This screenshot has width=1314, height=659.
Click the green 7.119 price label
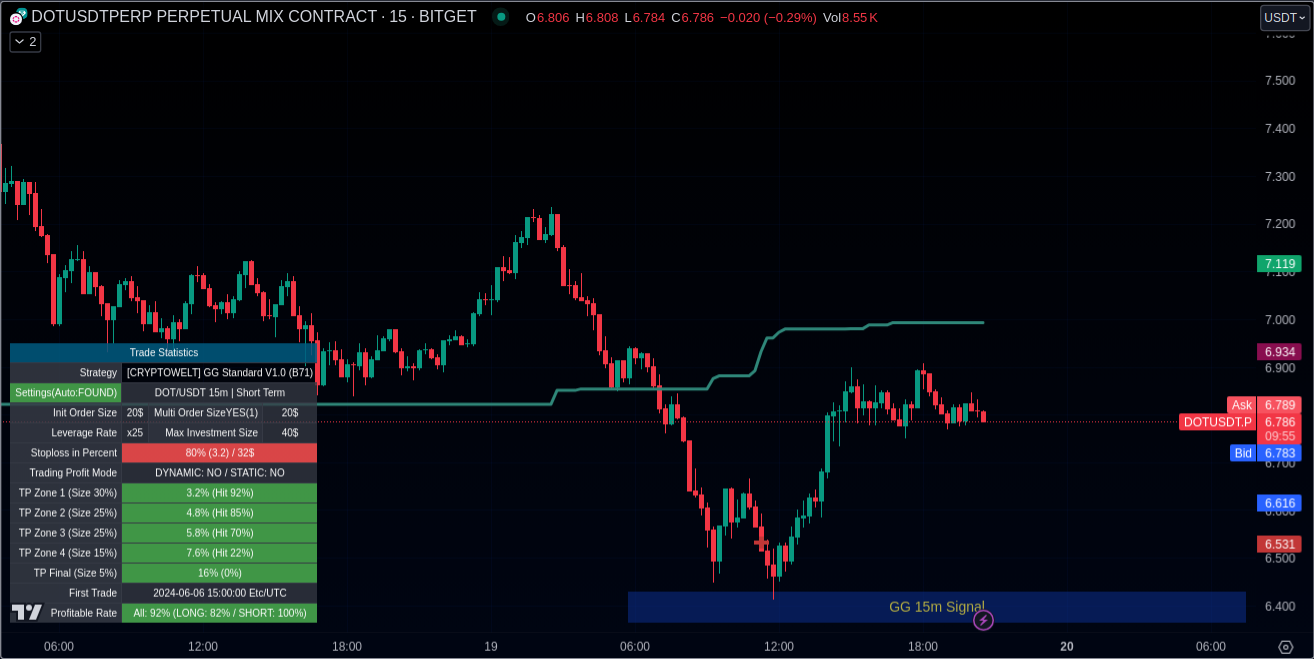[x=1279, y=264]
